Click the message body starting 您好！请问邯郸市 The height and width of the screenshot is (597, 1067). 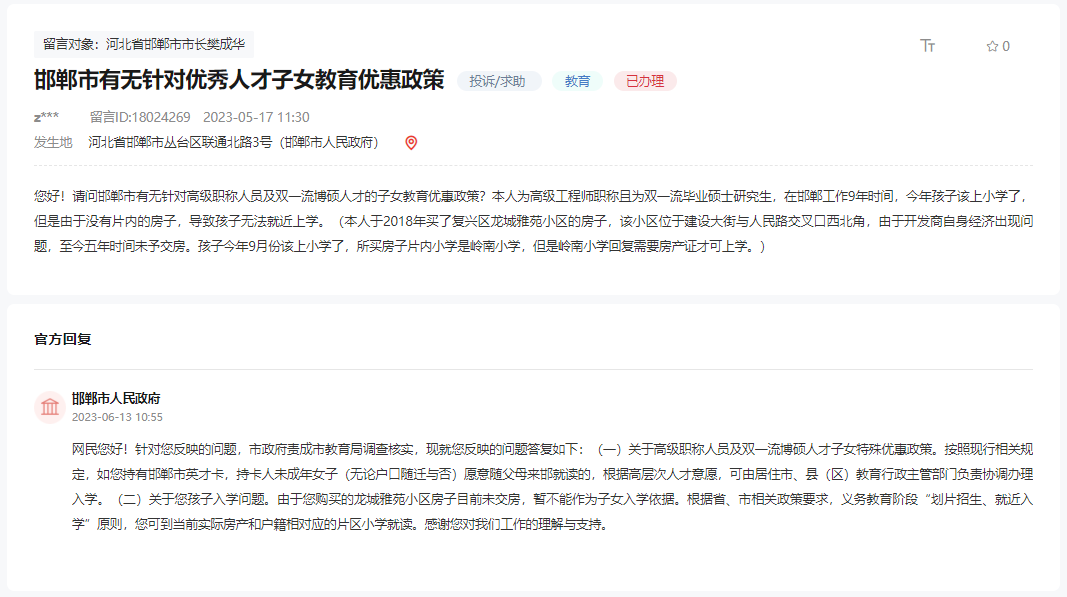pos(534,221)
